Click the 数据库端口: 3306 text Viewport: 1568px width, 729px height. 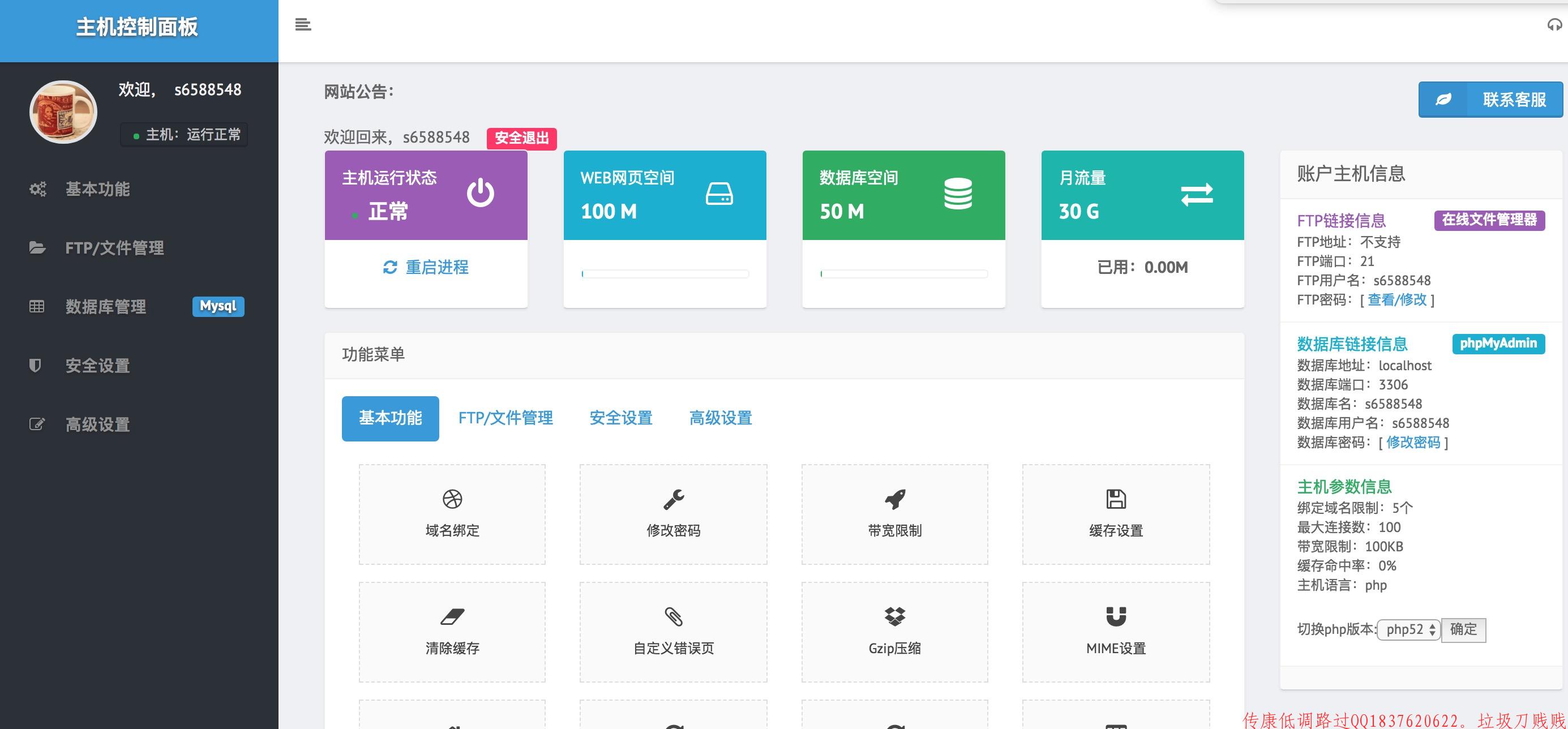click(x=1352, y=385)
